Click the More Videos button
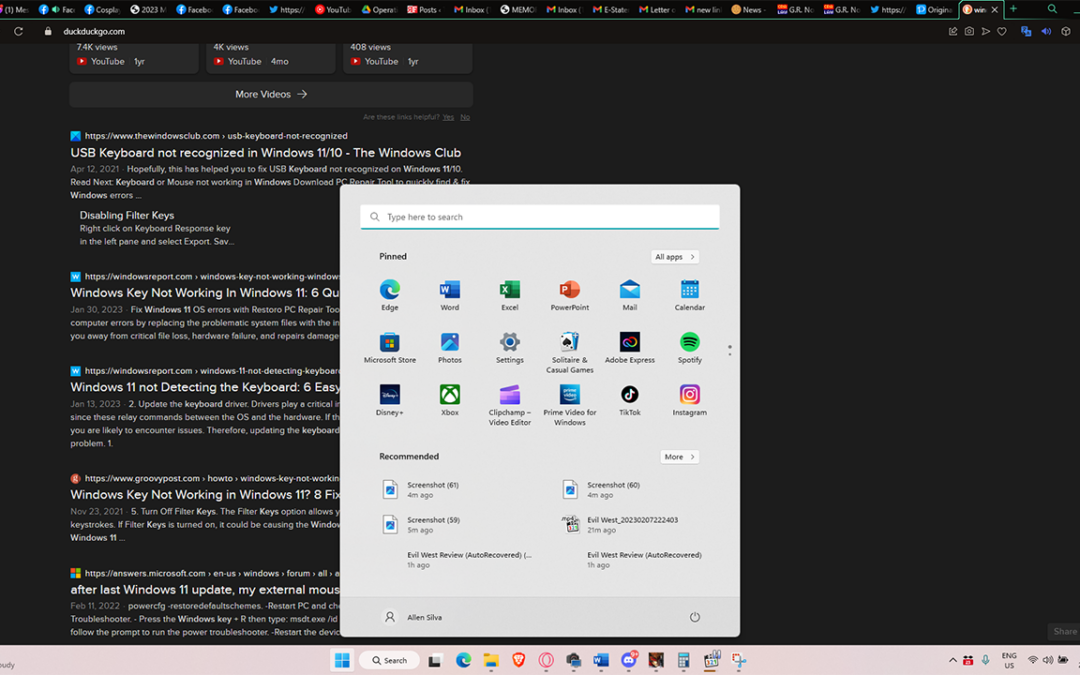This screenshot has height=675, width=1080. point(271,94)
